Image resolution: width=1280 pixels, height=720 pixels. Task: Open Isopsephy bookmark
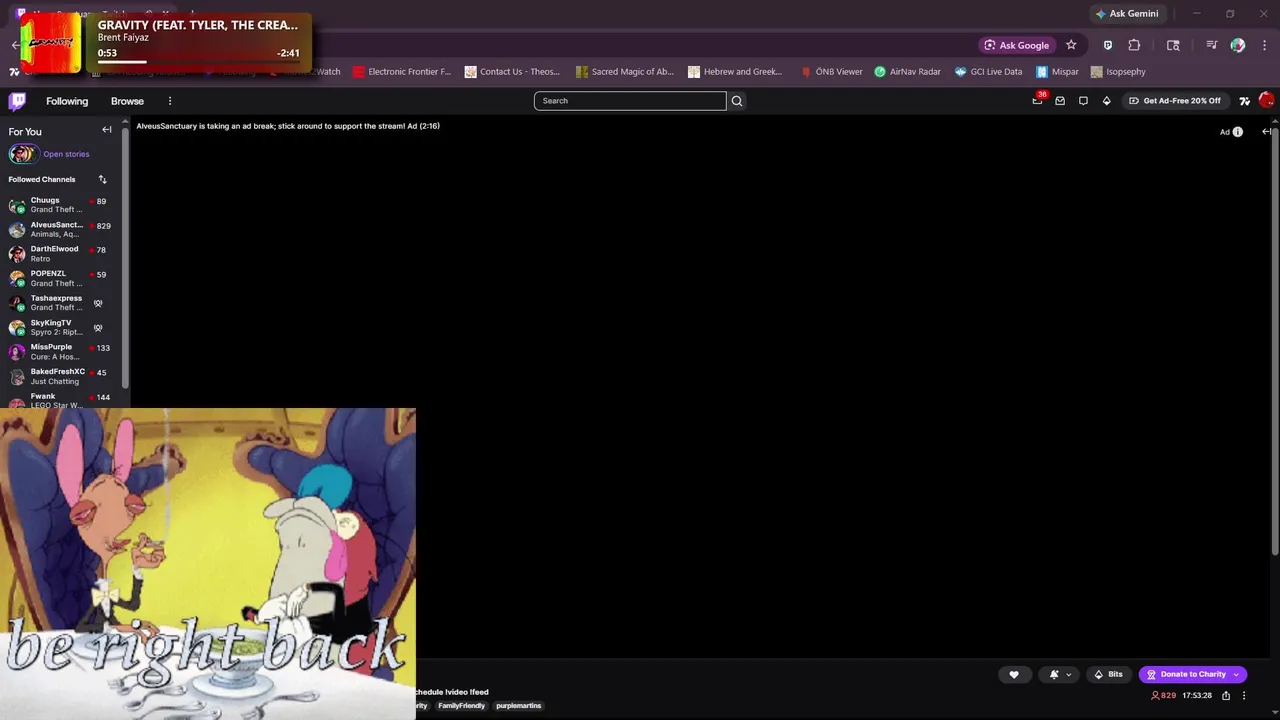[x=1118, y=72]
